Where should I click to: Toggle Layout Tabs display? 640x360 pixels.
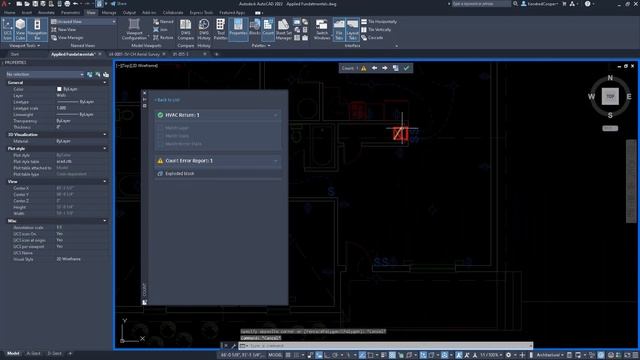tap(352, 29)
